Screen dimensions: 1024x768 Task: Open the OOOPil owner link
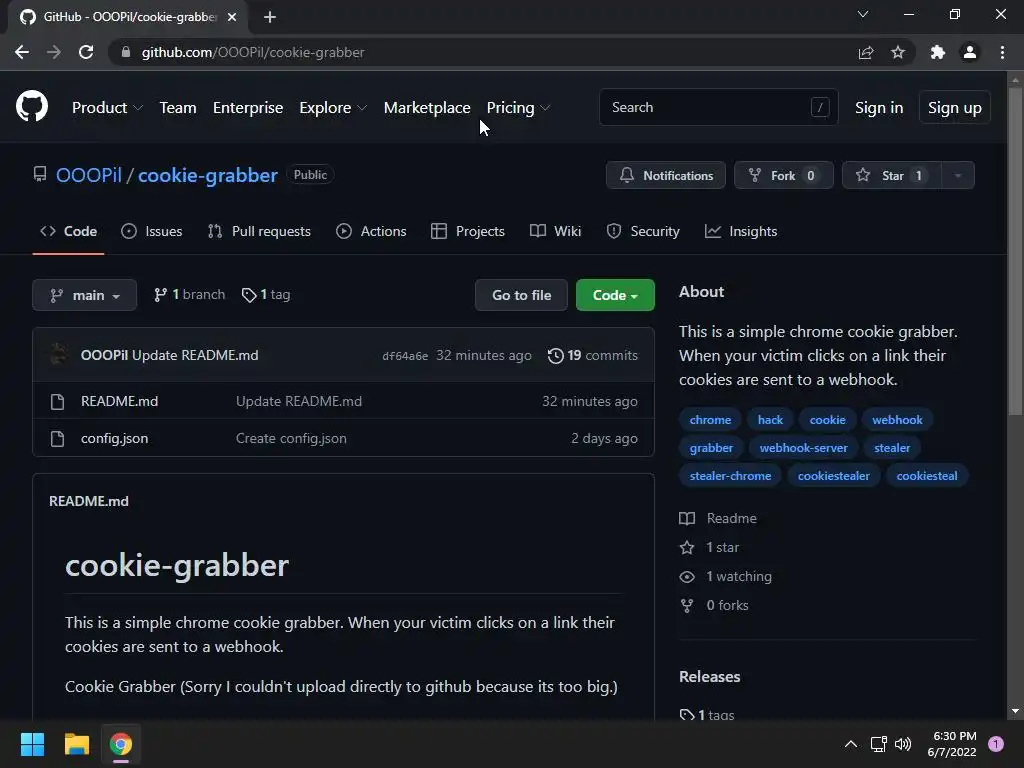89,175
